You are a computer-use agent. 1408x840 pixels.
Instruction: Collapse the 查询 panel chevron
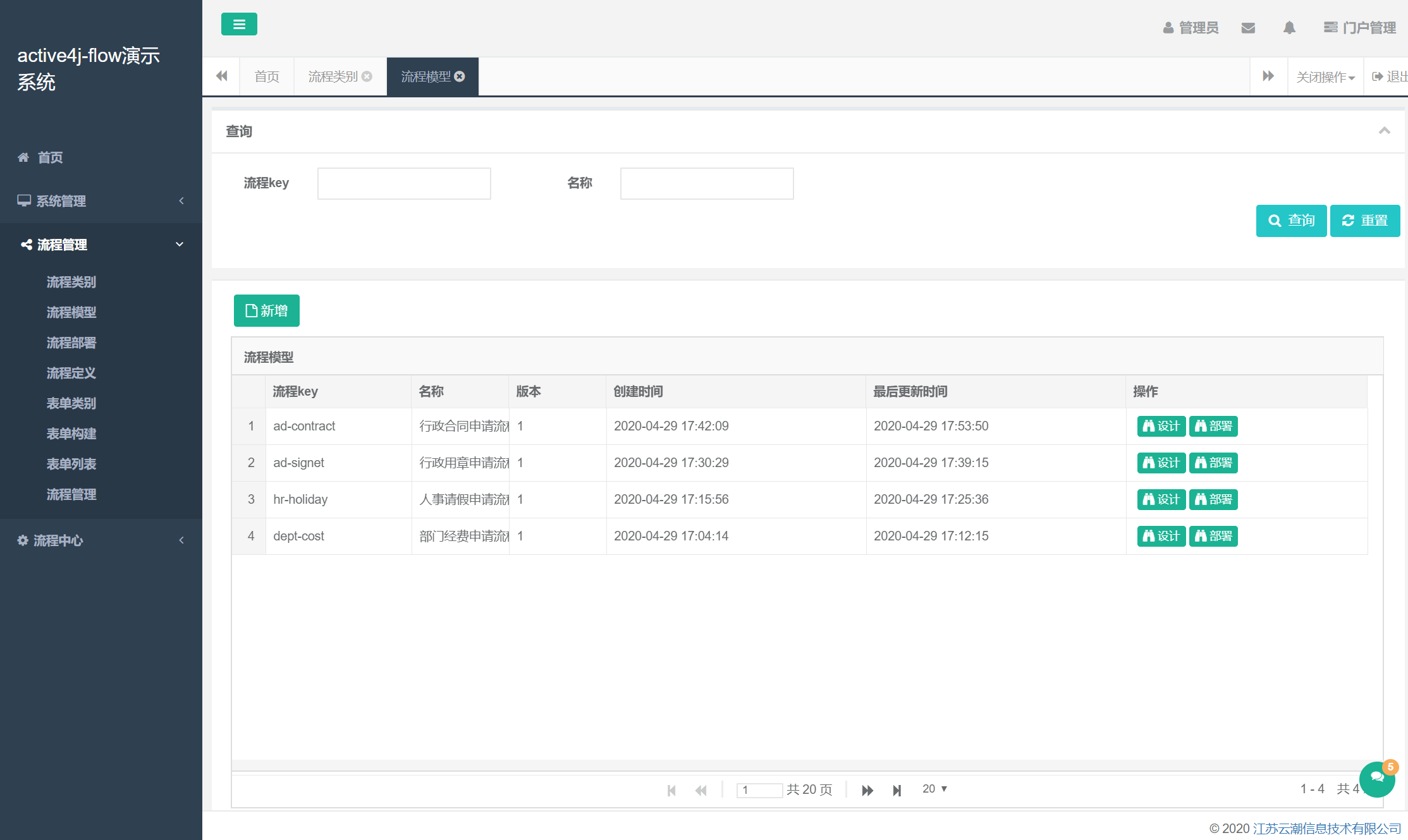pos(1384,131)
